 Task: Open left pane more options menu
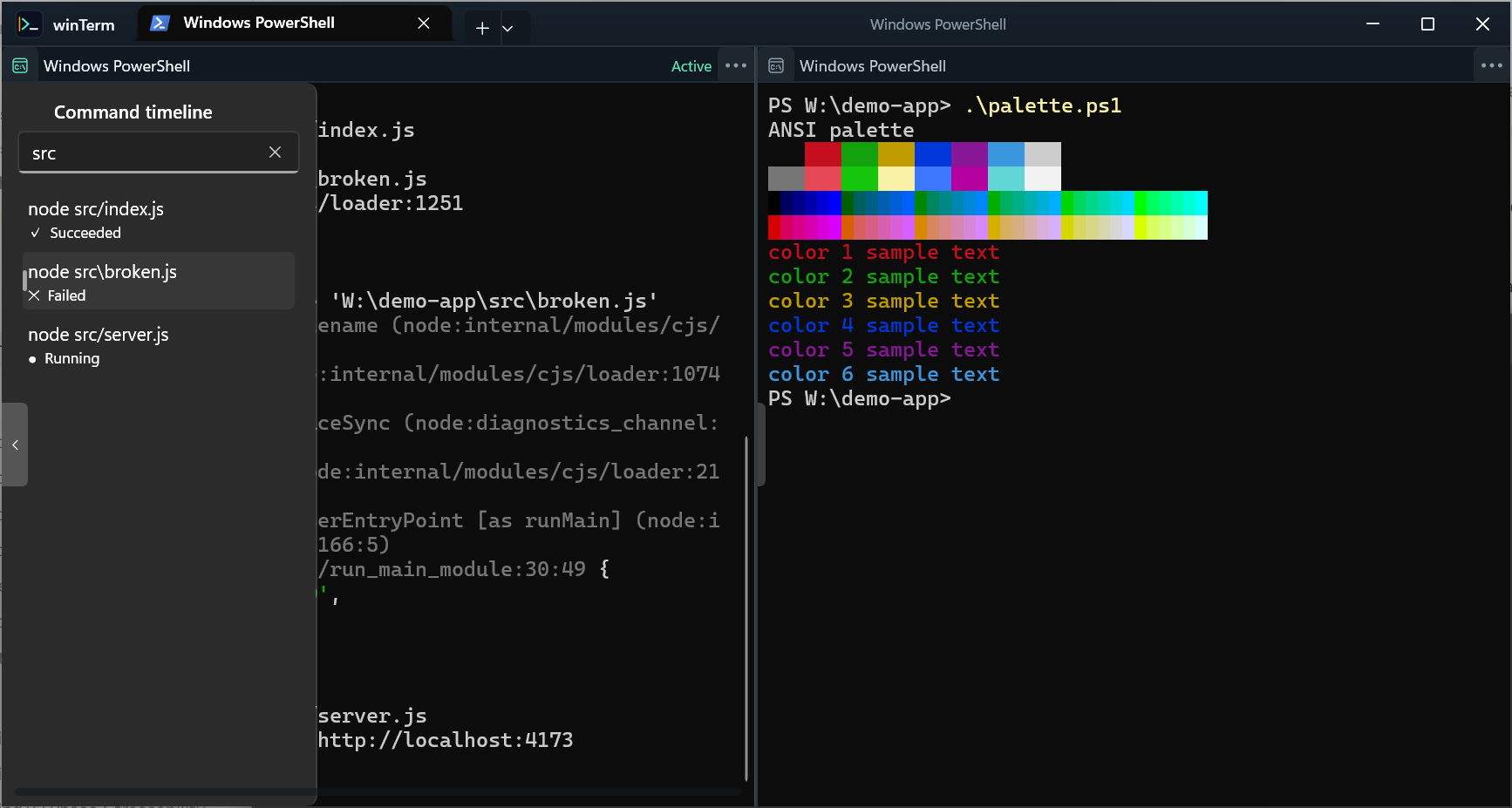[736, 65]
